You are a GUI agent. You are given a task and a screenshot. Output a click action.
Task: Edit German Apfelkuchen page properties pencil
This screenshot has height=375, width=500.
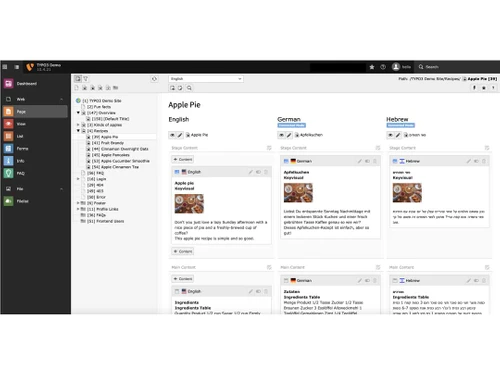(289, 135)
